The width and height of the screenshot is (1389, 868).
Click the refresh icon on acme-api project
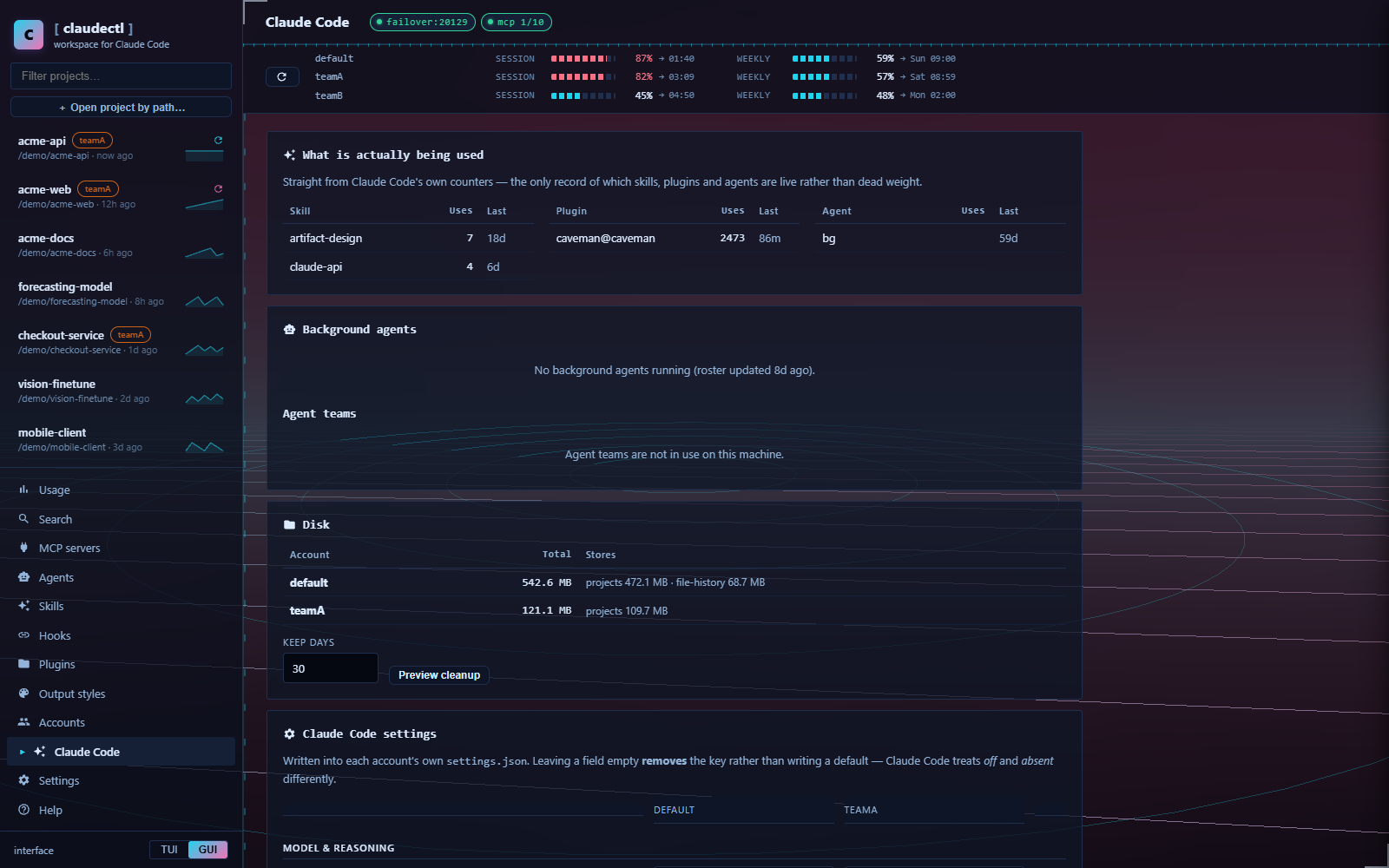click(x=219, y=140)
